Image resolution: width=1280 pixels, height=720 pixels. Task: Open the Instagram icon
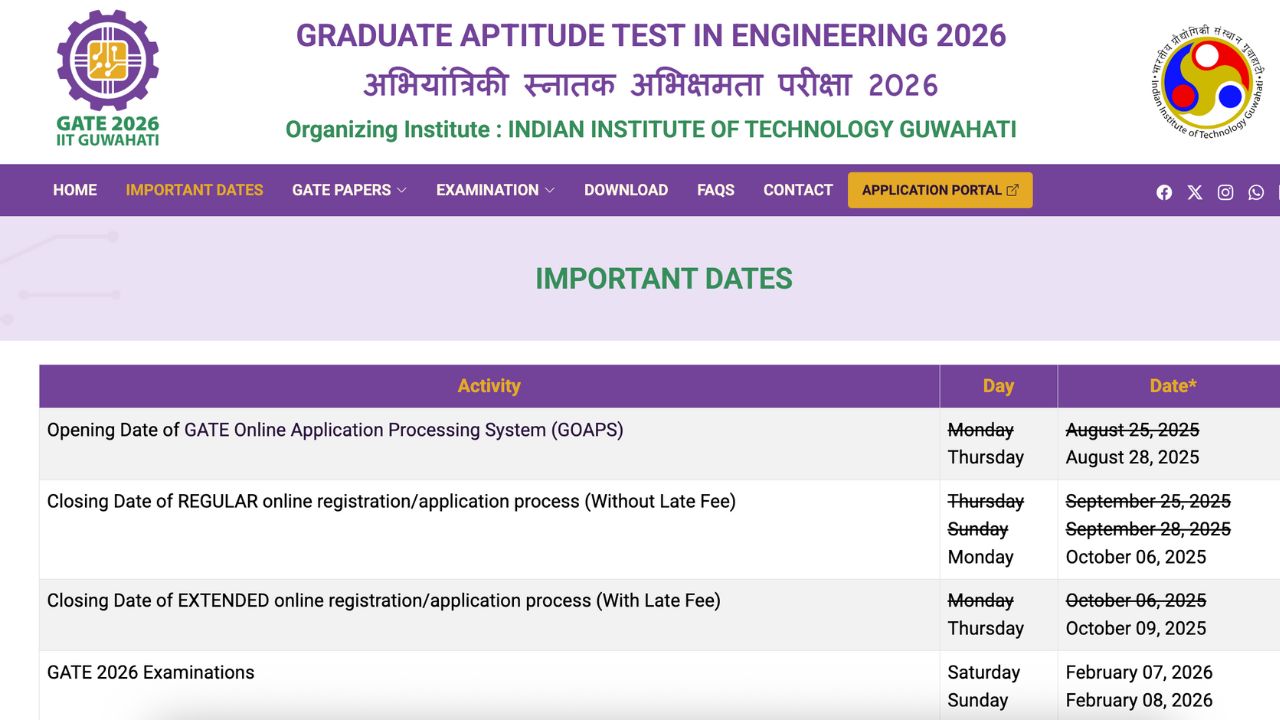click(x=1225, y=192)
